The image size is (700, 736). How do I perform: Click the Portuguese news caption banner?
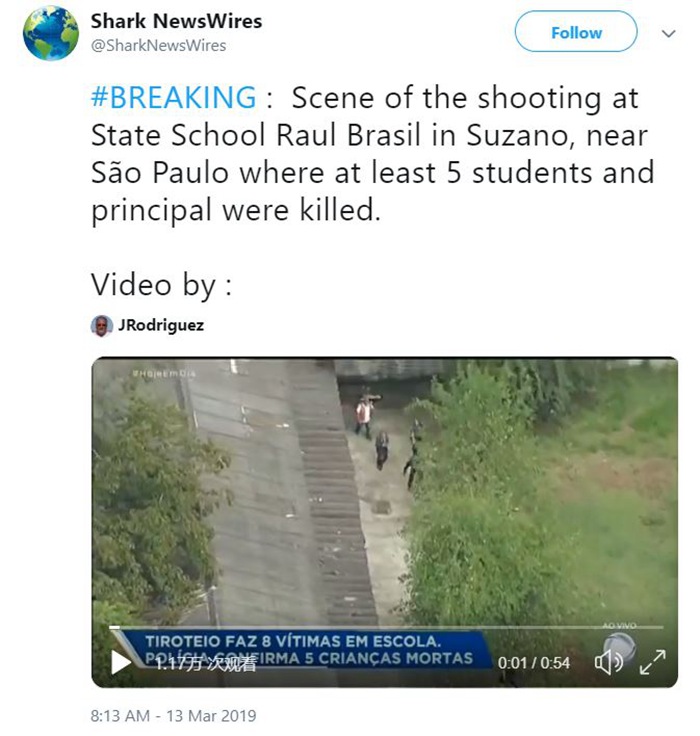coord(300,649)
